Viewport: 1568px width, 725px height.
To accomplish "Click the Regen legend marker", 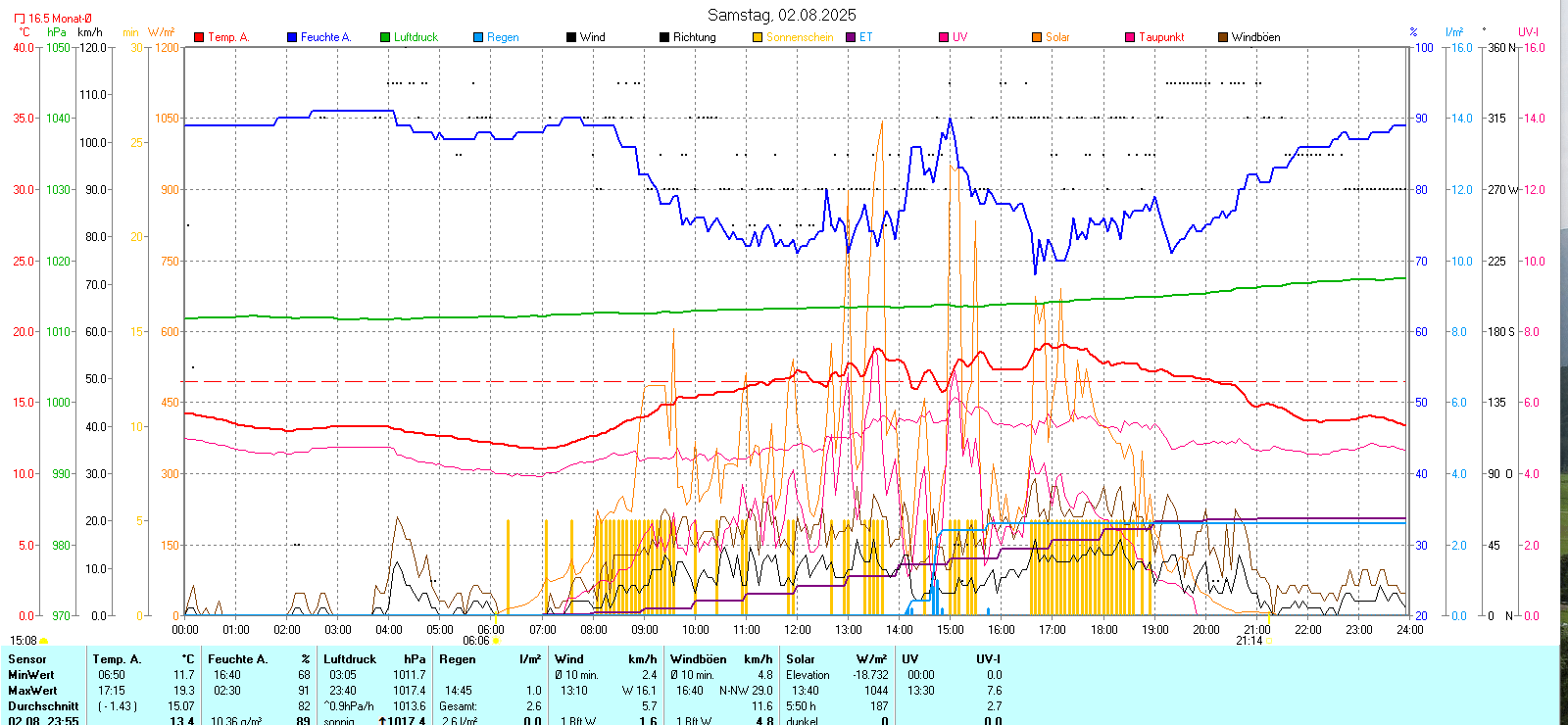I will pyautogui.click(x=478, y=37).
